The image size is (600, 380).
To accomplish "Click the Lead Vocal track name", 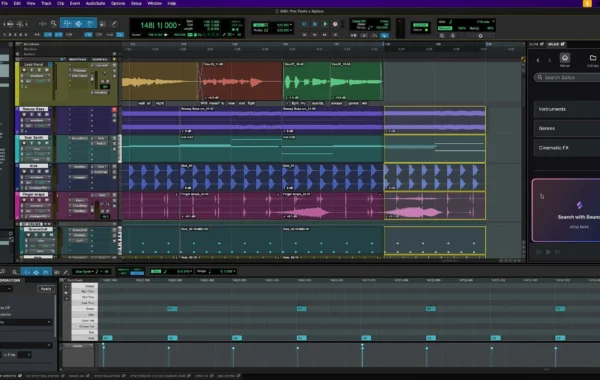I will coord(34,65).
